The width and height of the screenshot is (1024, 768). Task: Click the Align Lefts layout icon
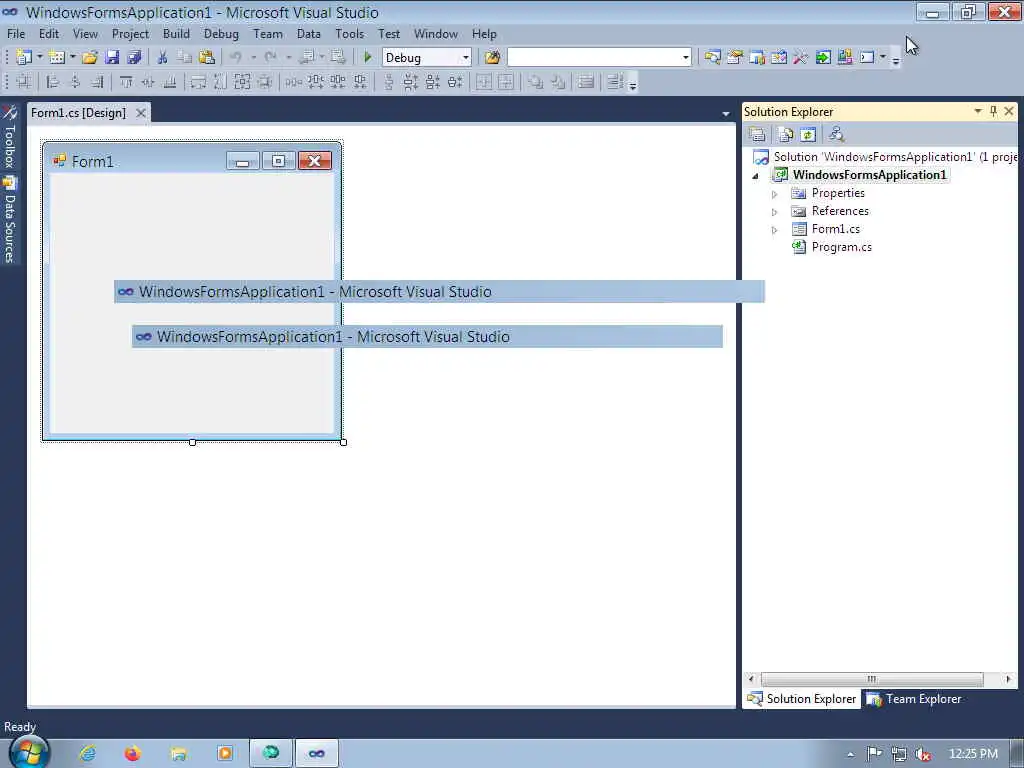click(x=53, y=82)
